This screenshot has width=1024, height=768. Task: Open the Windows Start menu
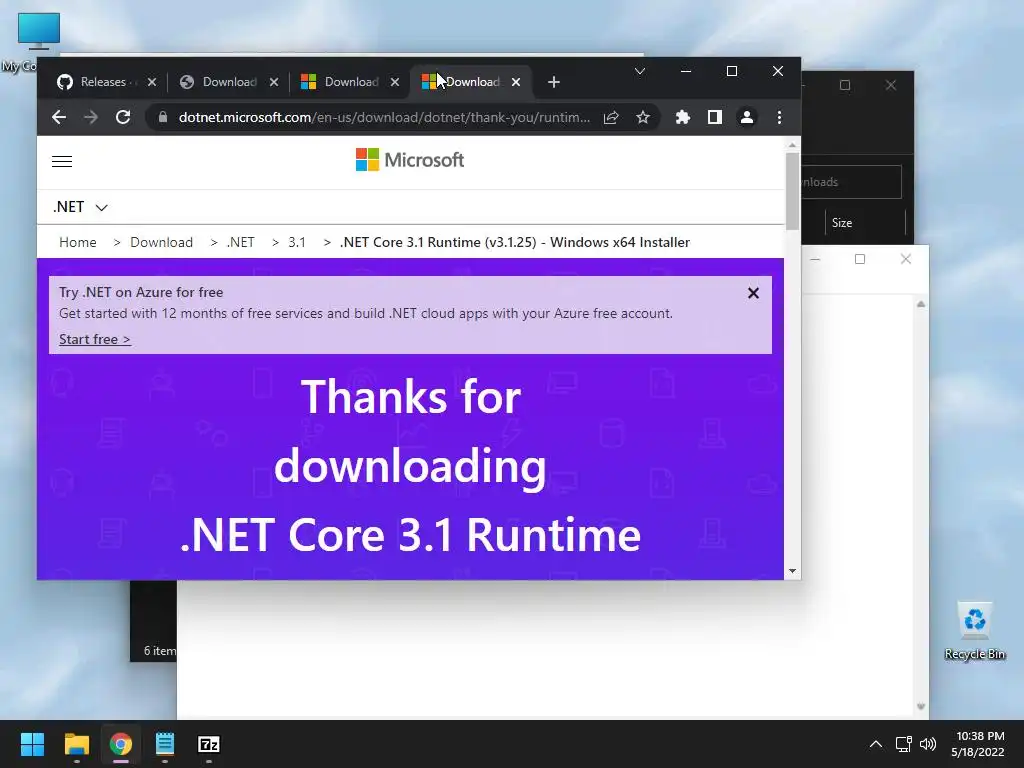pyautogui.click(x=32, y=744)
